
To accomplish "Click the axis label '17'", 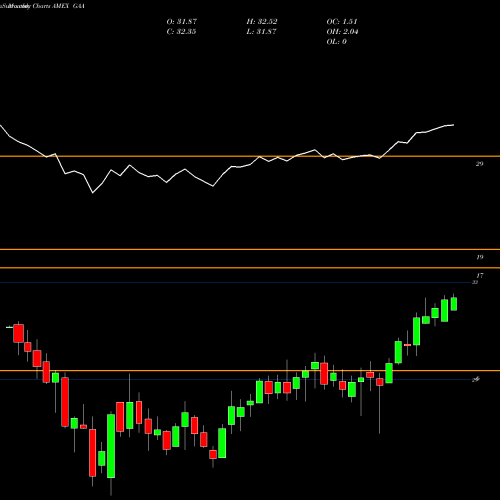I will 480,275.
